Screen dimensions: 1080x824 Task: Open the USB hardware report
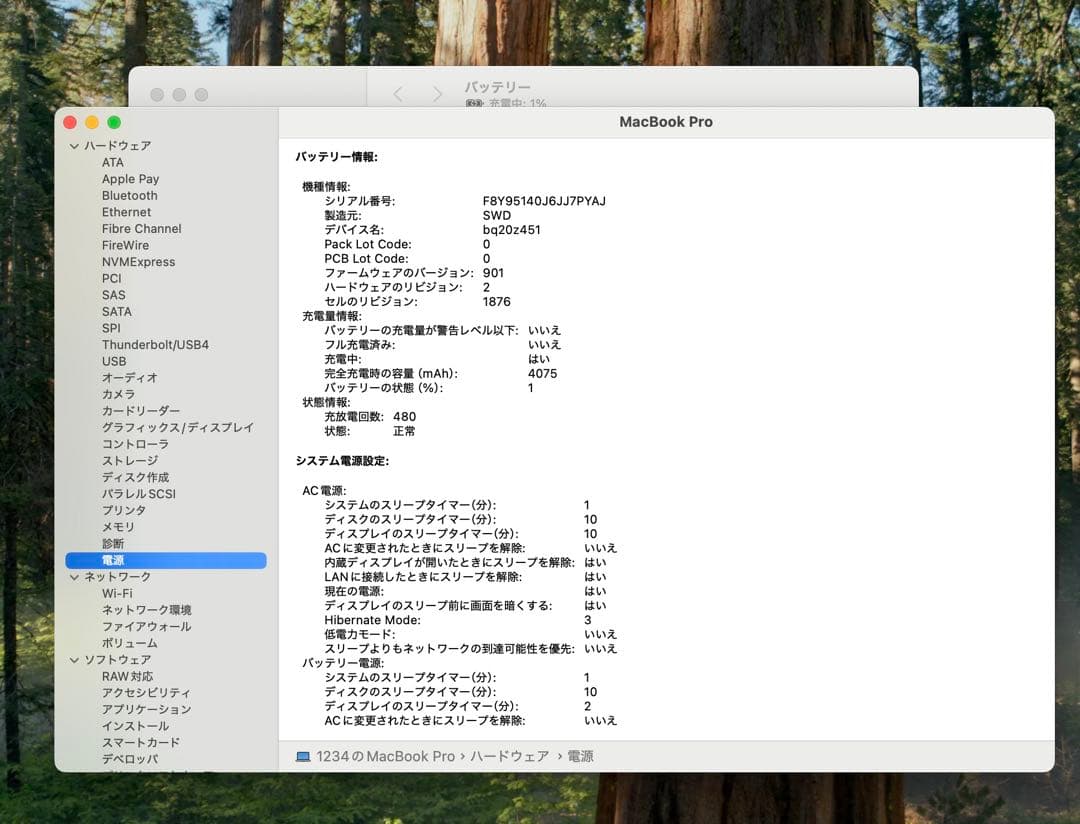(115, 361)
